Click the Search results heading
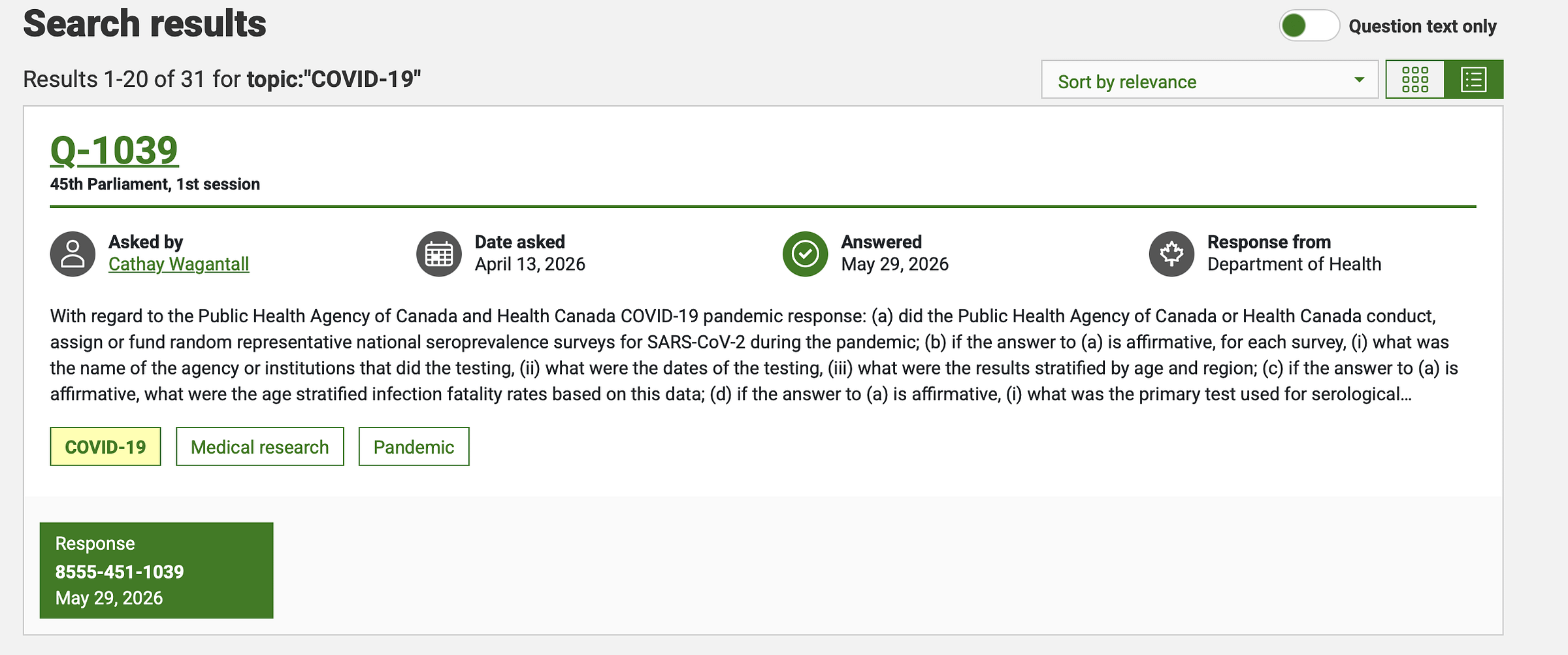Screen dimensions: 1568x655 144,24
